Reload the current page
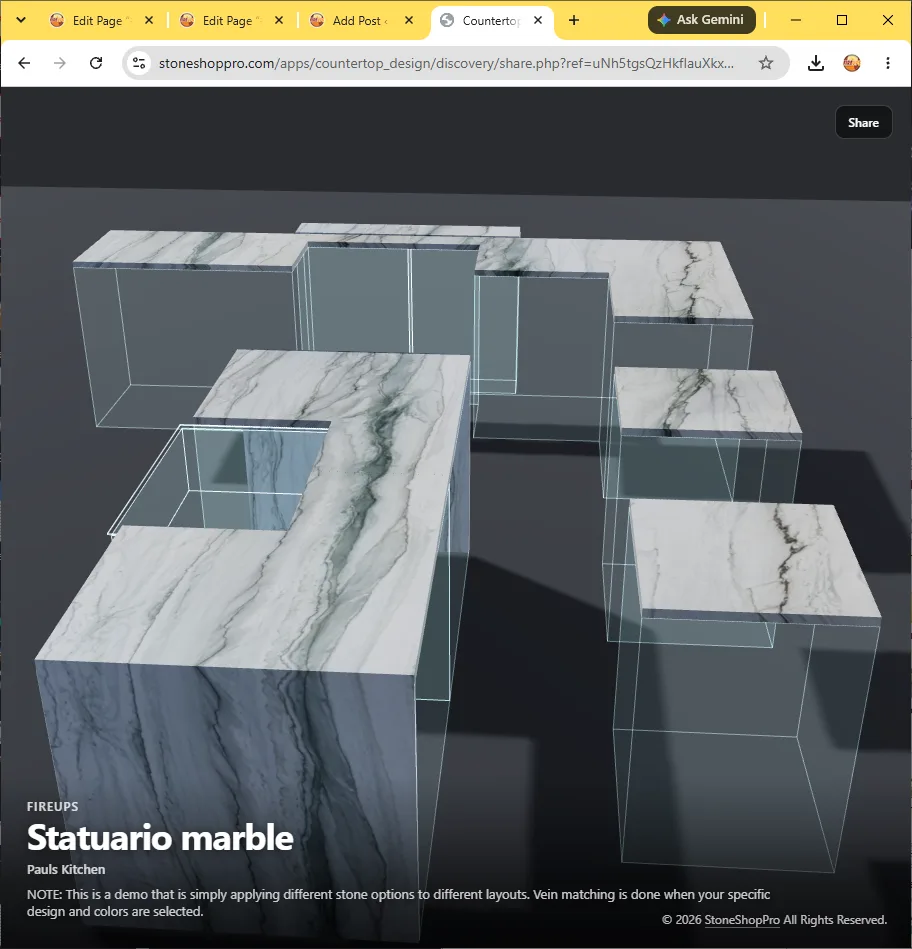912x949 pixels. [96, 63]
